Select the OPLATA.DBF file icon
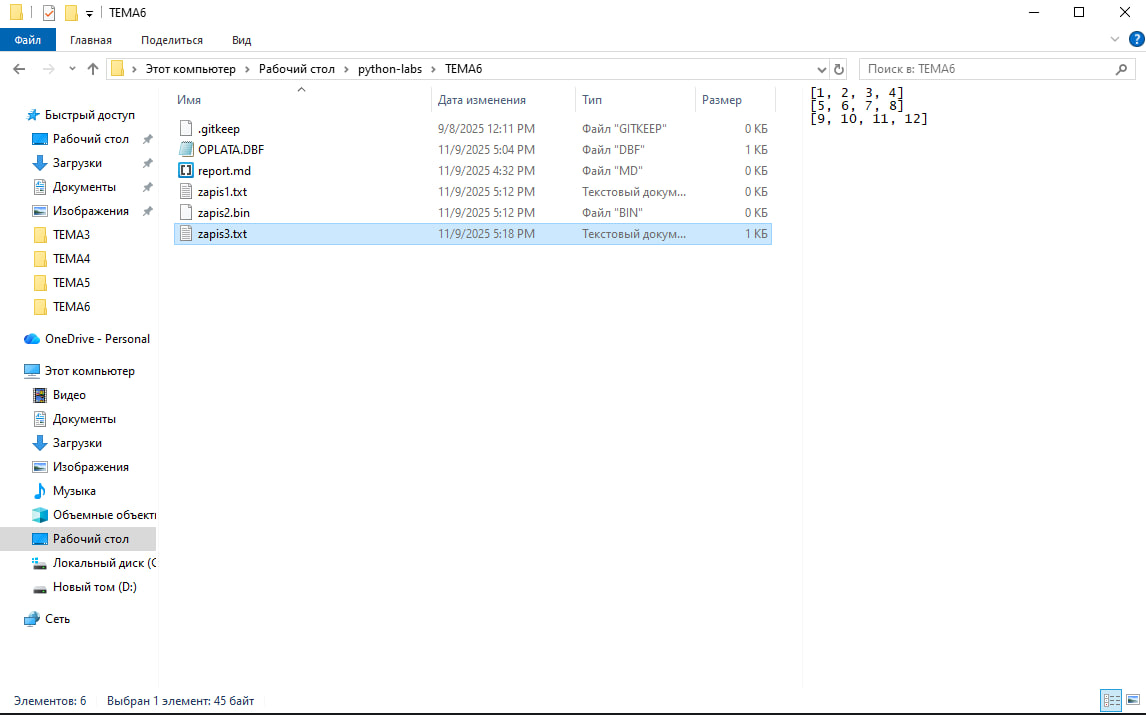 [x=185, y=150]
